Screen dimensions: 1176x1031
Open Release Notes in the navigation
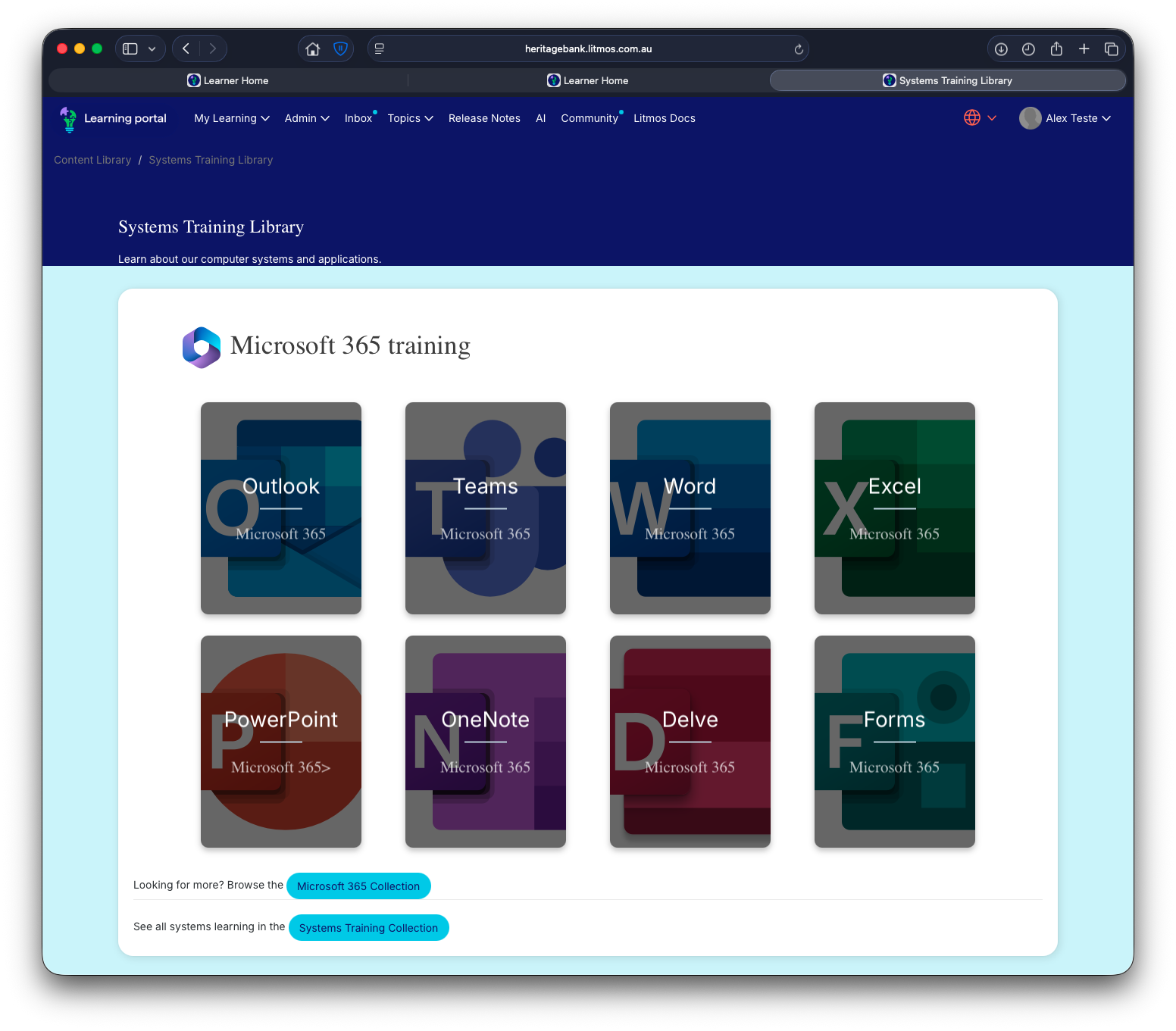coord(484,118)
